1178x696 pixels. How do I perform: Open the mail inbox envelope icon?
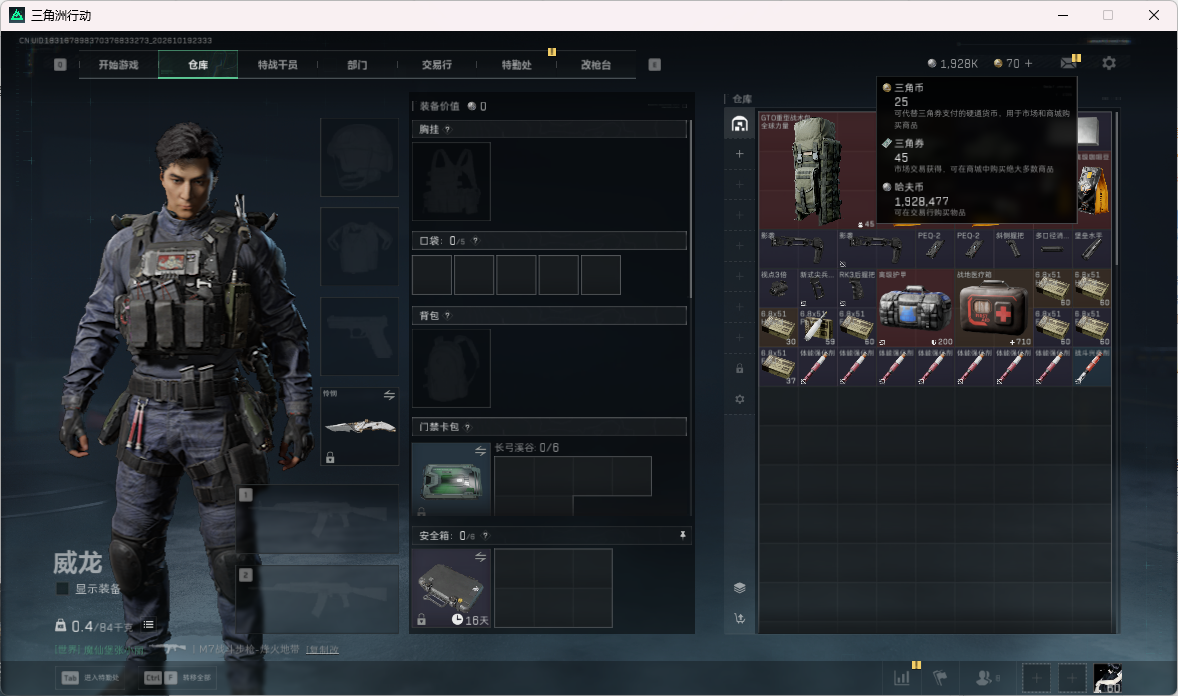1068,64
